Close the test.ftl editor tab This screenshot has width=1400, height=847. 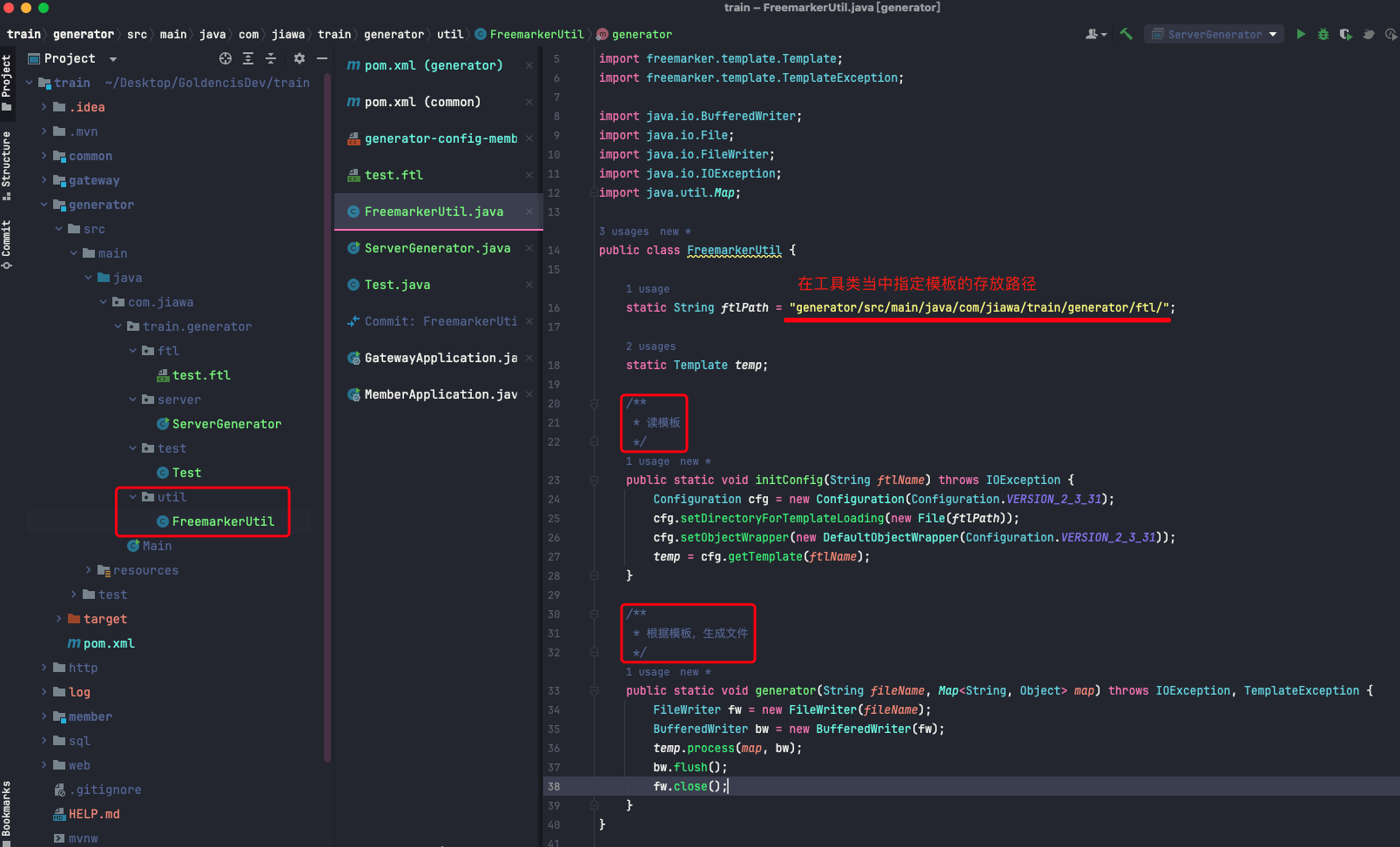[x=529, y=175]
